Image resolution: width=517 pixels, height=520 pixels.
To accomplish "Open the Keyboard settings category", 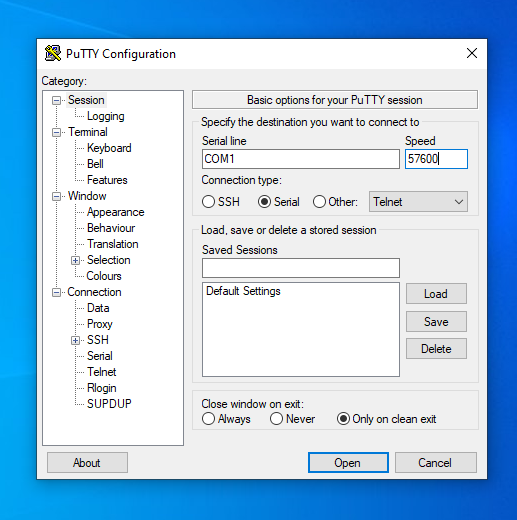I will [109, 148].
